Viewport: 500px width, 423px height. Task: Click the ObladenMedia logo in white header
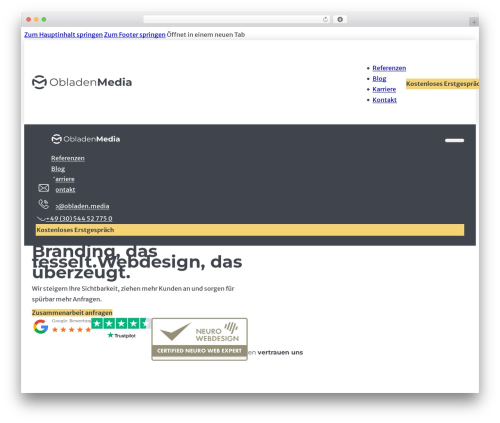pos(82,82)
